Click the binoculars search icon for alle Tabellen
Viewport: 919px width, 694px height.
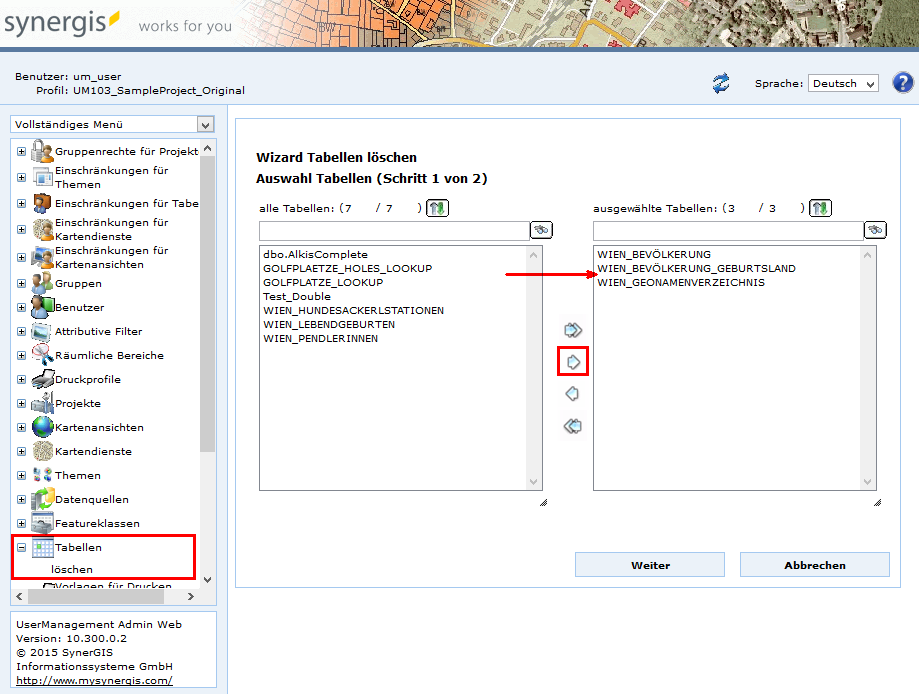point(541,230)
